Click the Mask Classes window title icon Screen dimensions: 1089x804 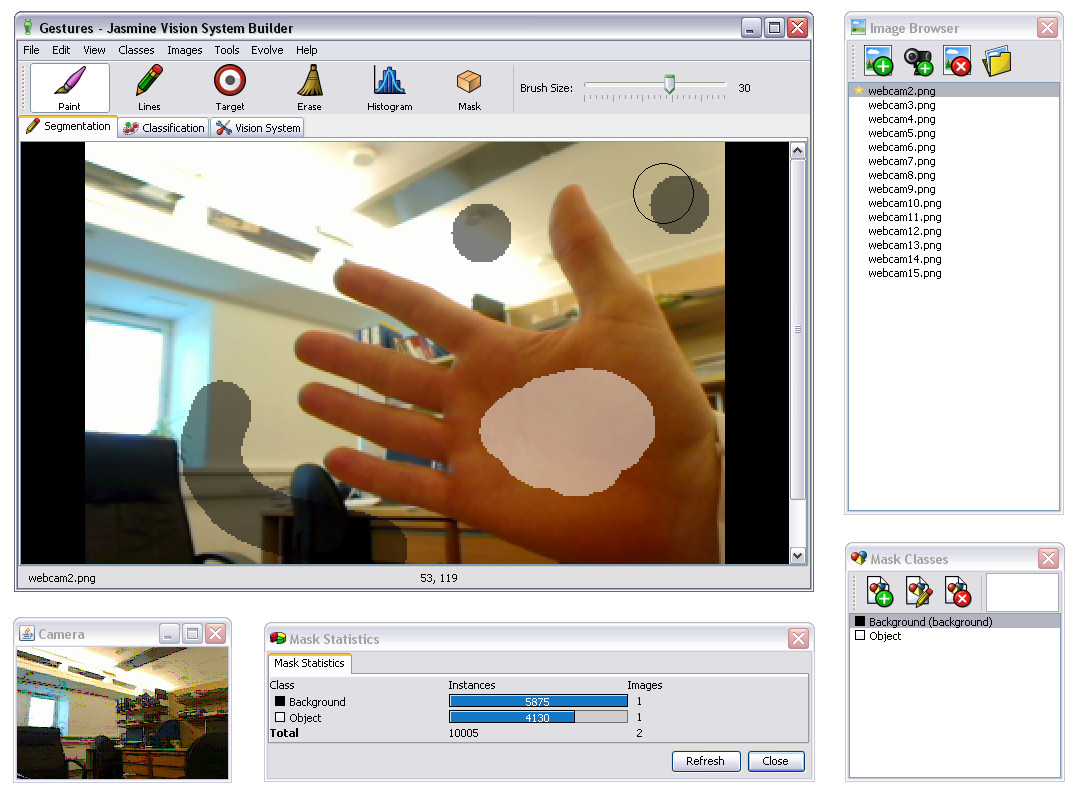(x=859, y=558)
